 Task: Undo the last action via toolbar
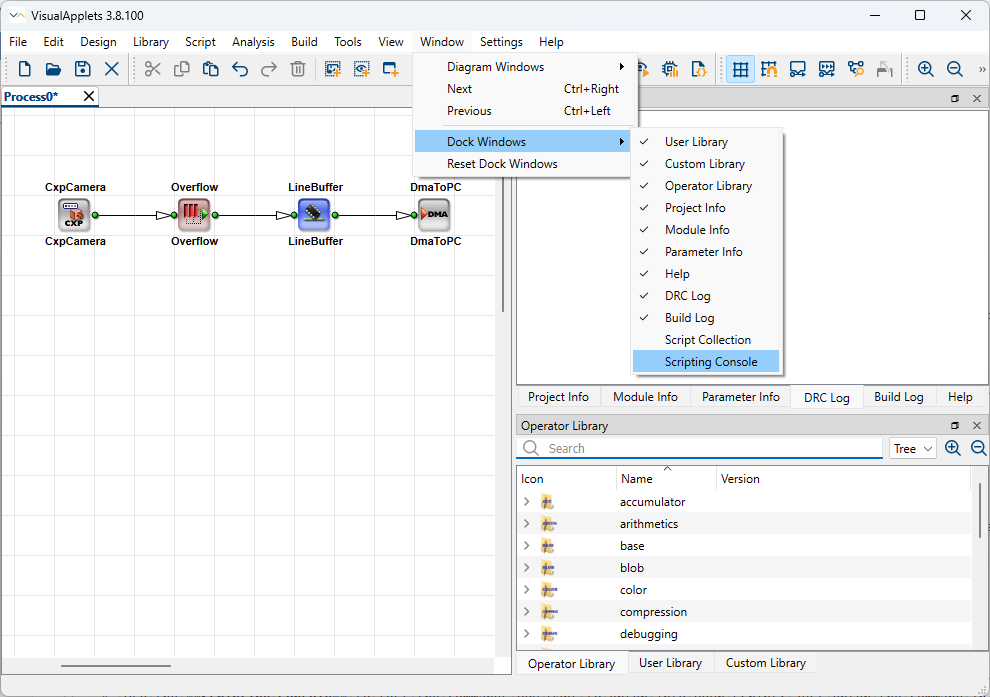point(240,69)
